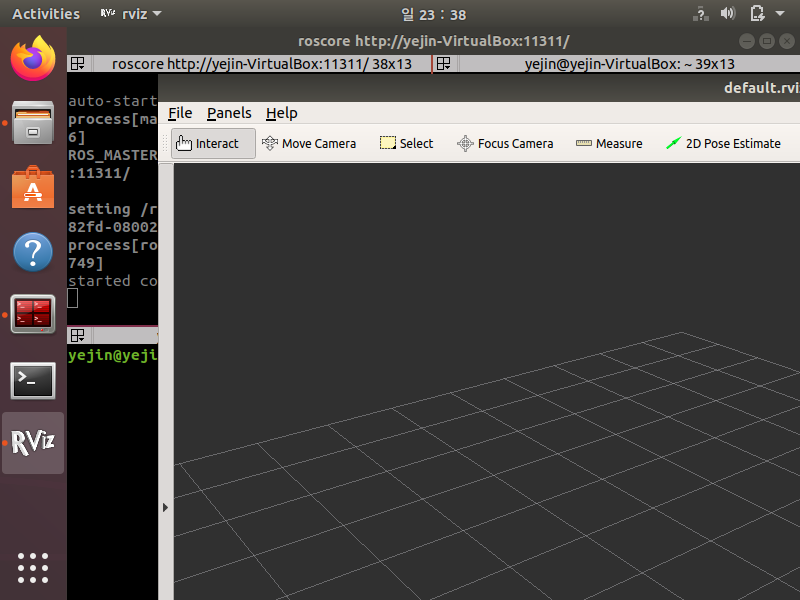Click the 'started co' line in terminal

pyautogui.click(x=113, y=281)
